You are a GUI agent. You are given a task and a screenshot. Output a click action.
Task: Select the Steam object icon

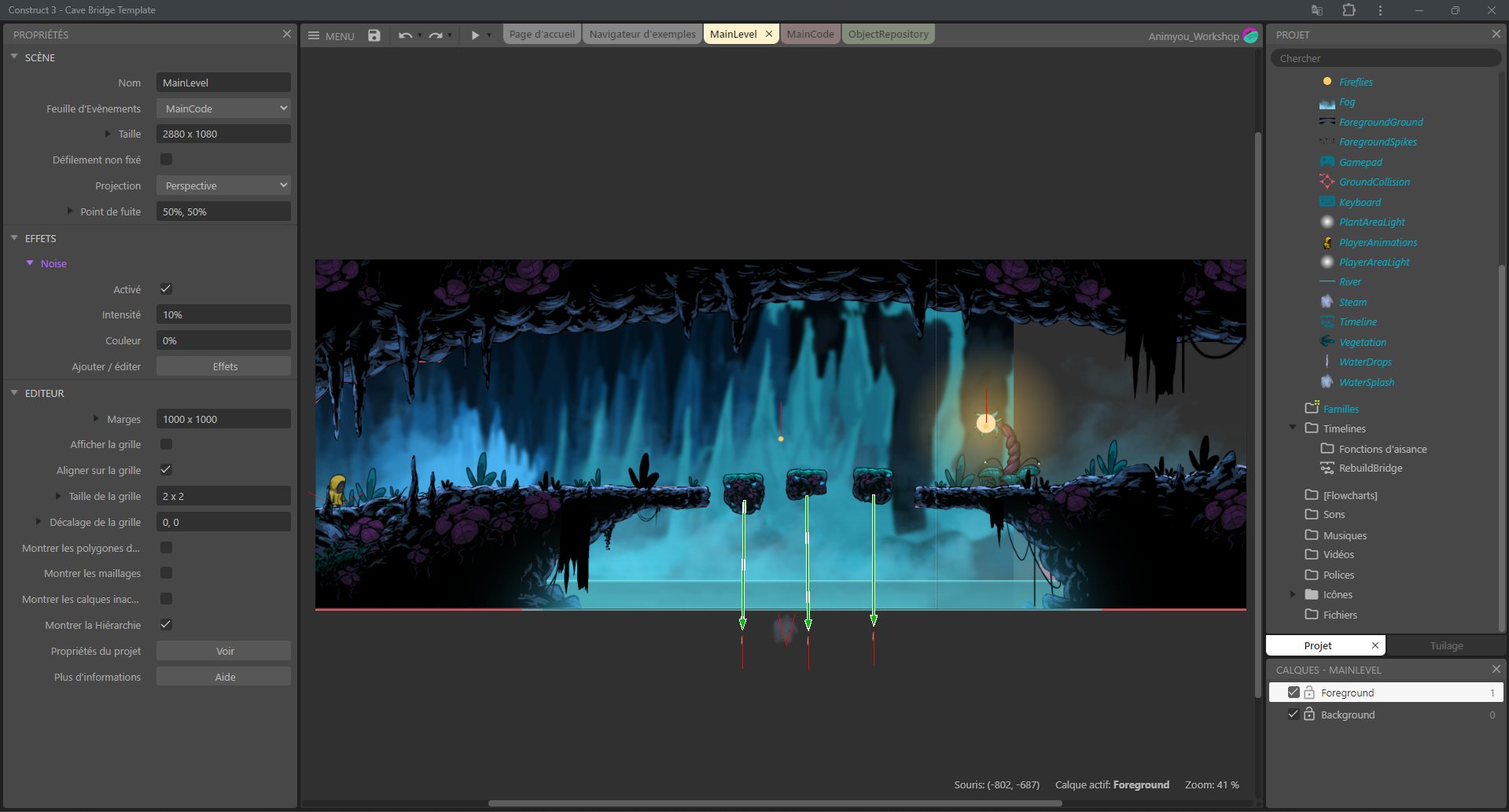point(1327,302)
